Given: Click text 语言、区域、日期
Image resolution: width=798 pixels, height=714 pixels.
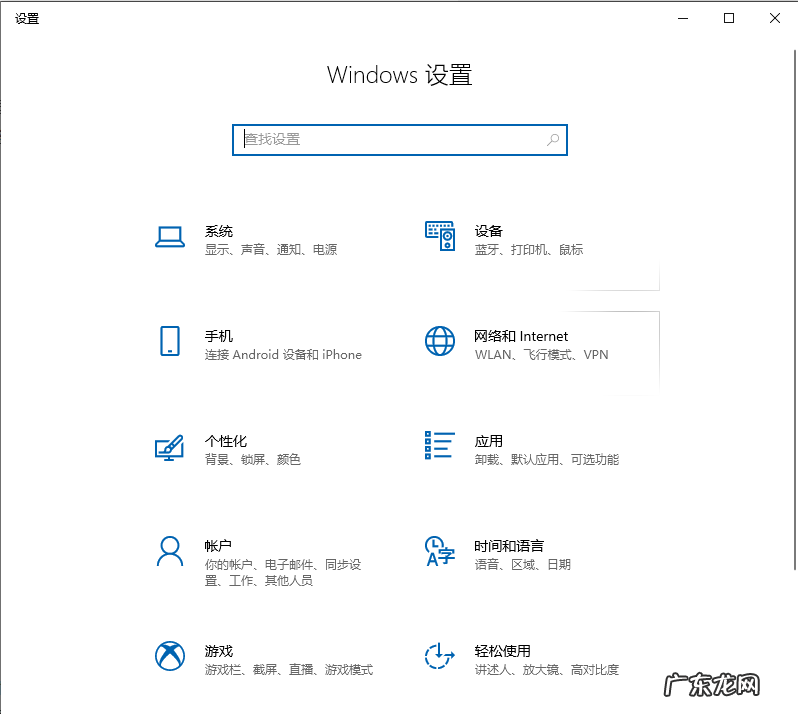Looking at the screenshot, I should point(523,564).
